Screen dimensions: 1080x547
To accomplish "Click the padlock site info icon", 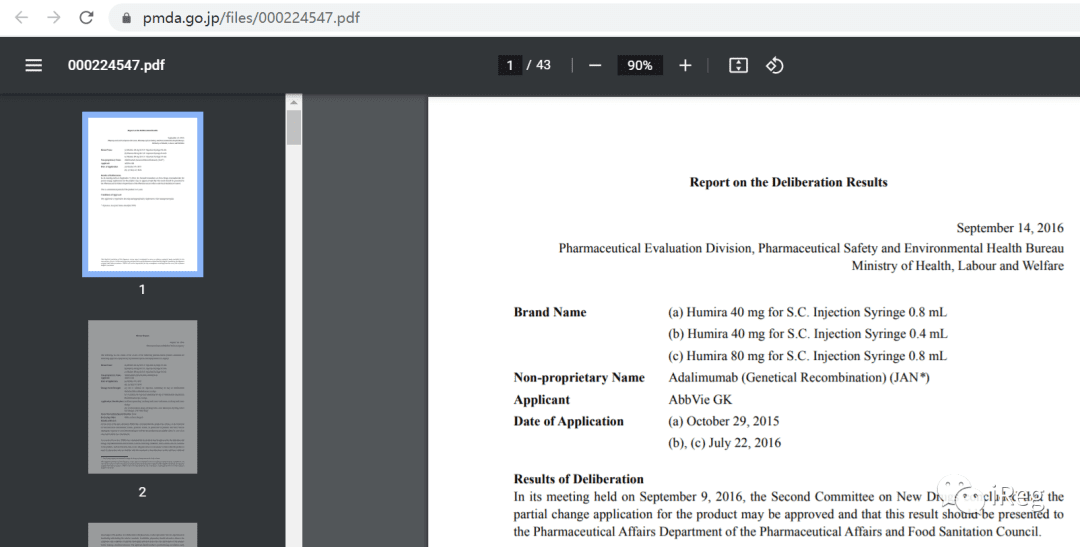I will coord(126,19).
